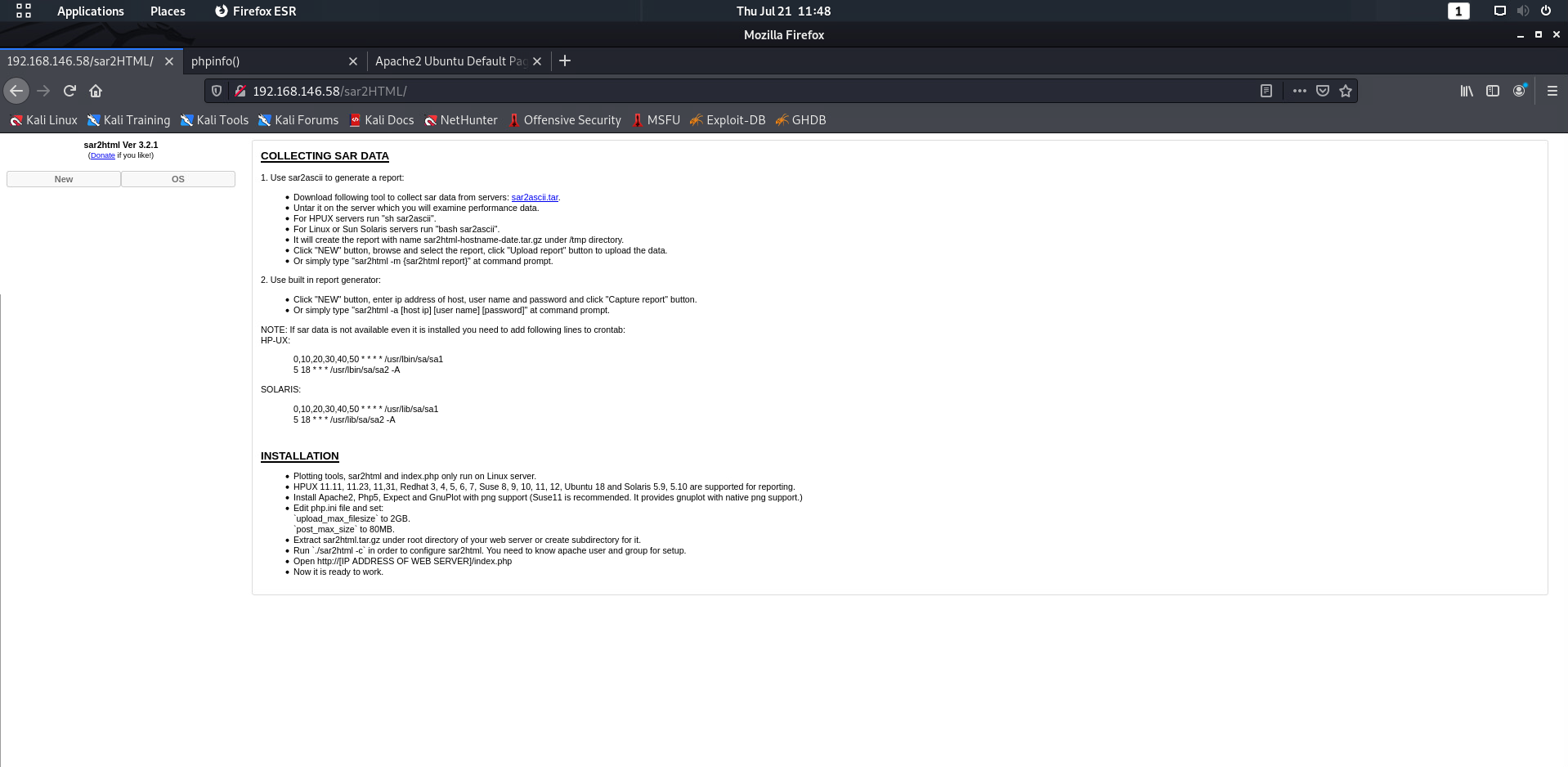Click the INSTALLATION heading
1568x767 pixels.
(x=299, y=456)
